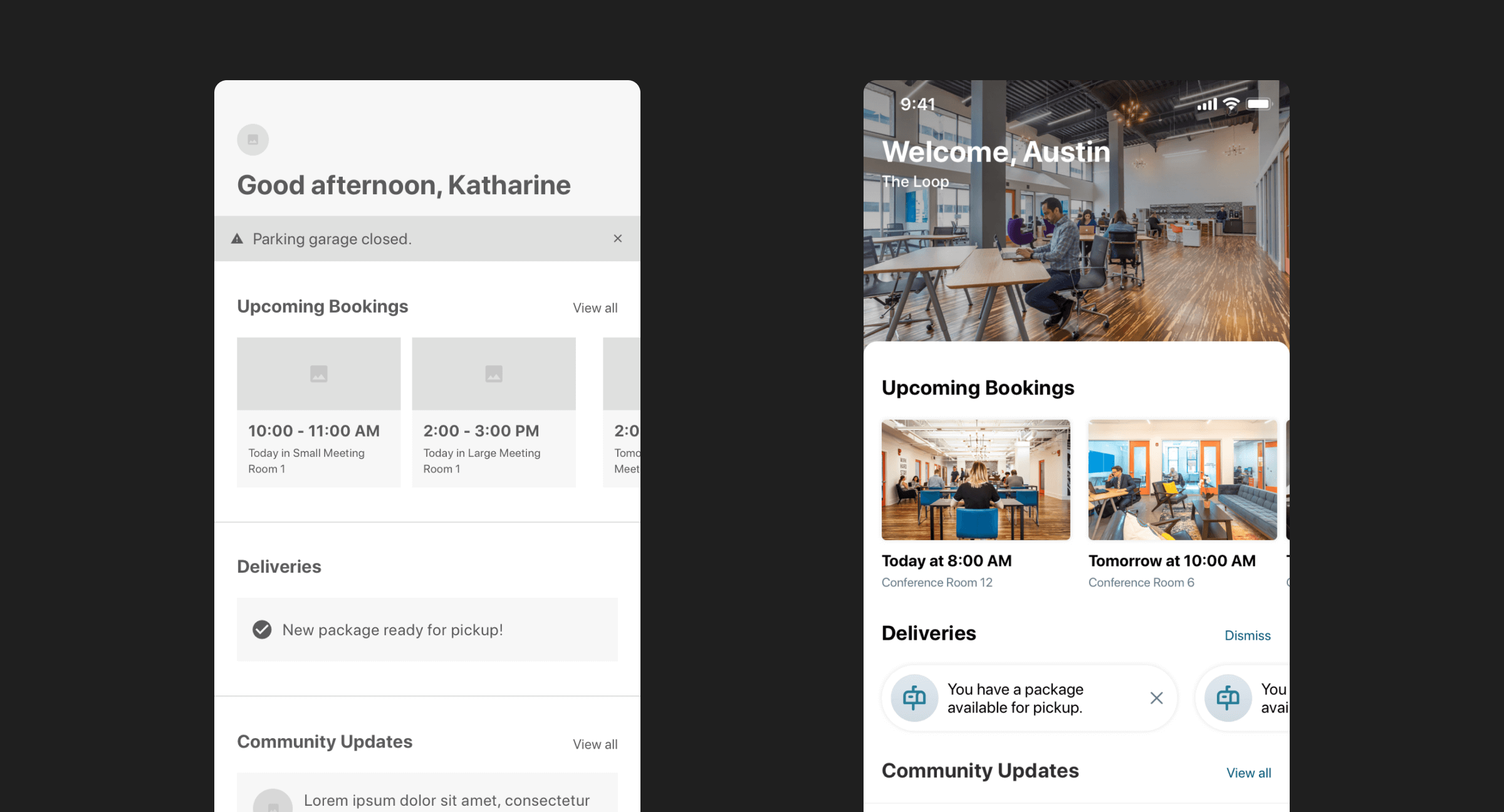1504x812 pixels.
Task: Dismiss the package available notification
Action: pos(1156,698)
